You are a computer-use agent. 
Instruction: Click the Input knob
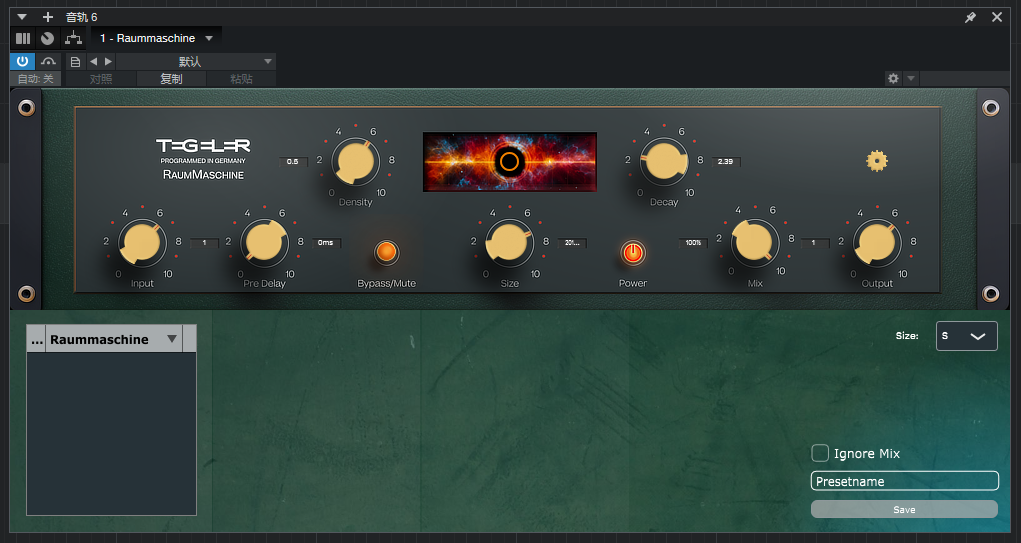142,242
